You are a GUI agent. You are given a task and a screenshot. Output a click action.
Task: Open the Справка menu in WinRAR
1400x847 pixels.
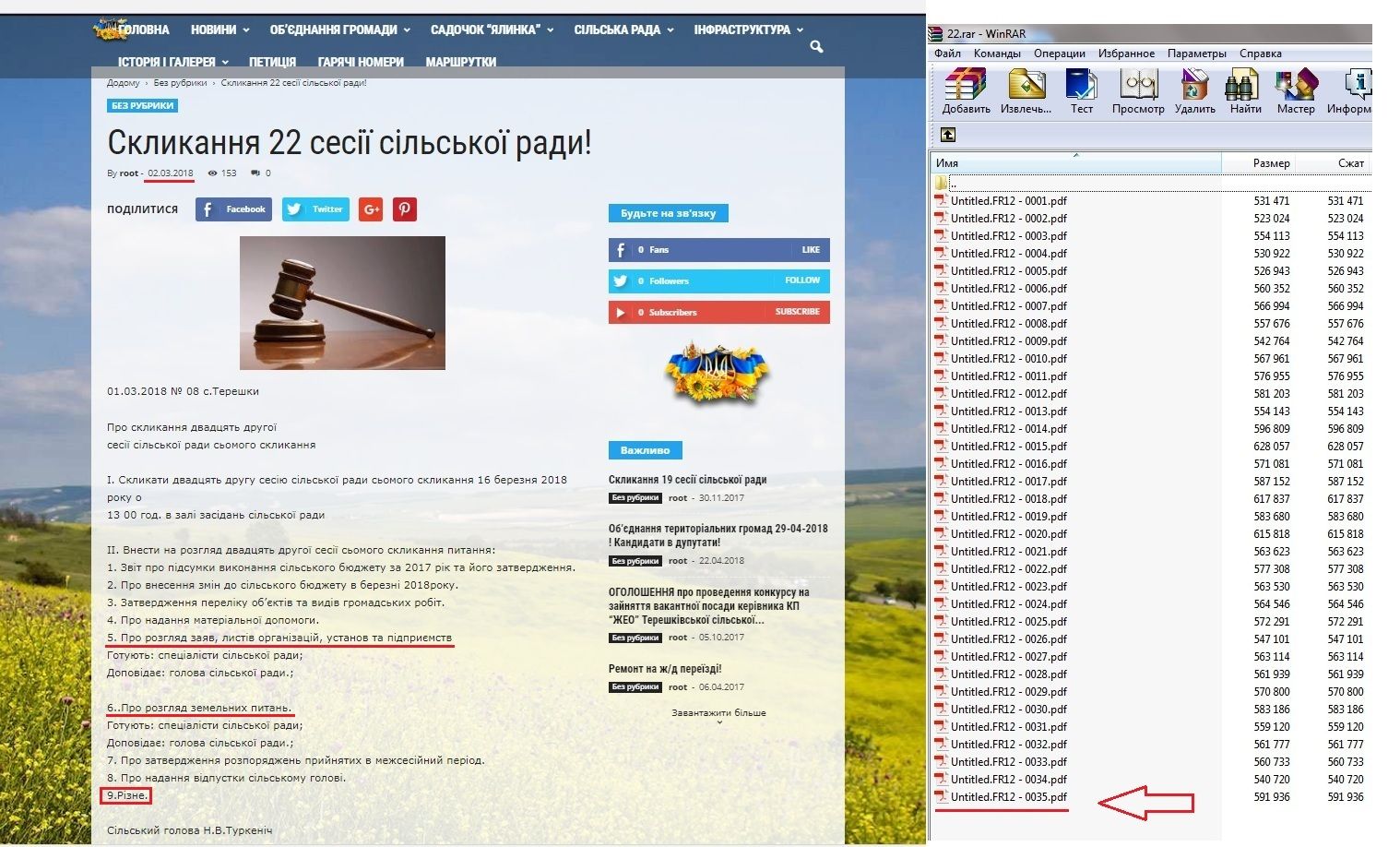click(x=1262, y=54)
